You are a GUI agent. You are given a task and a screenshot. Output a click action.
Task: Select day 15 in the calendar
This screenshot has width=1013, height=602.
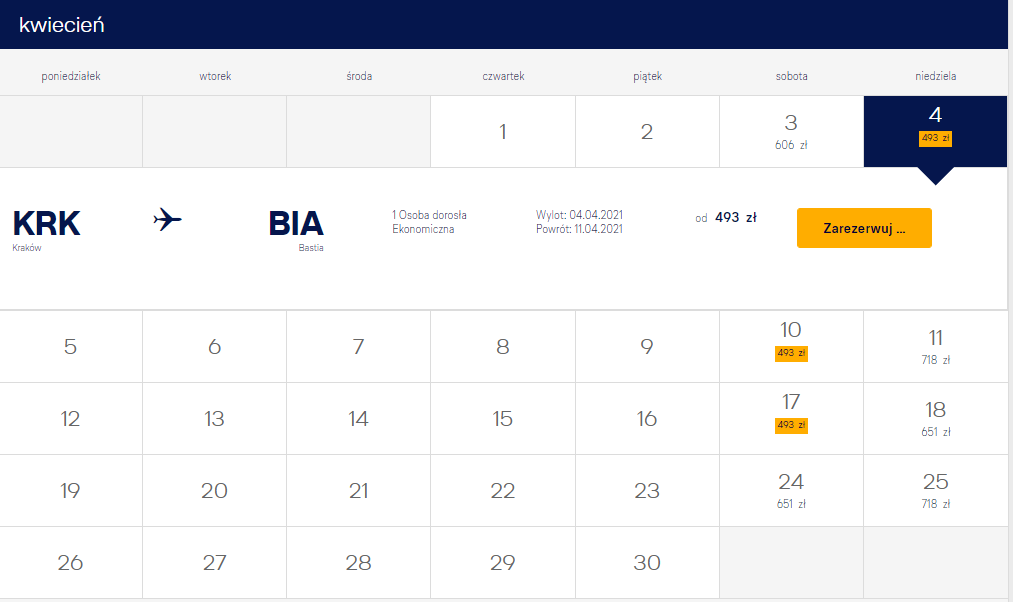[x=503, y=419]
